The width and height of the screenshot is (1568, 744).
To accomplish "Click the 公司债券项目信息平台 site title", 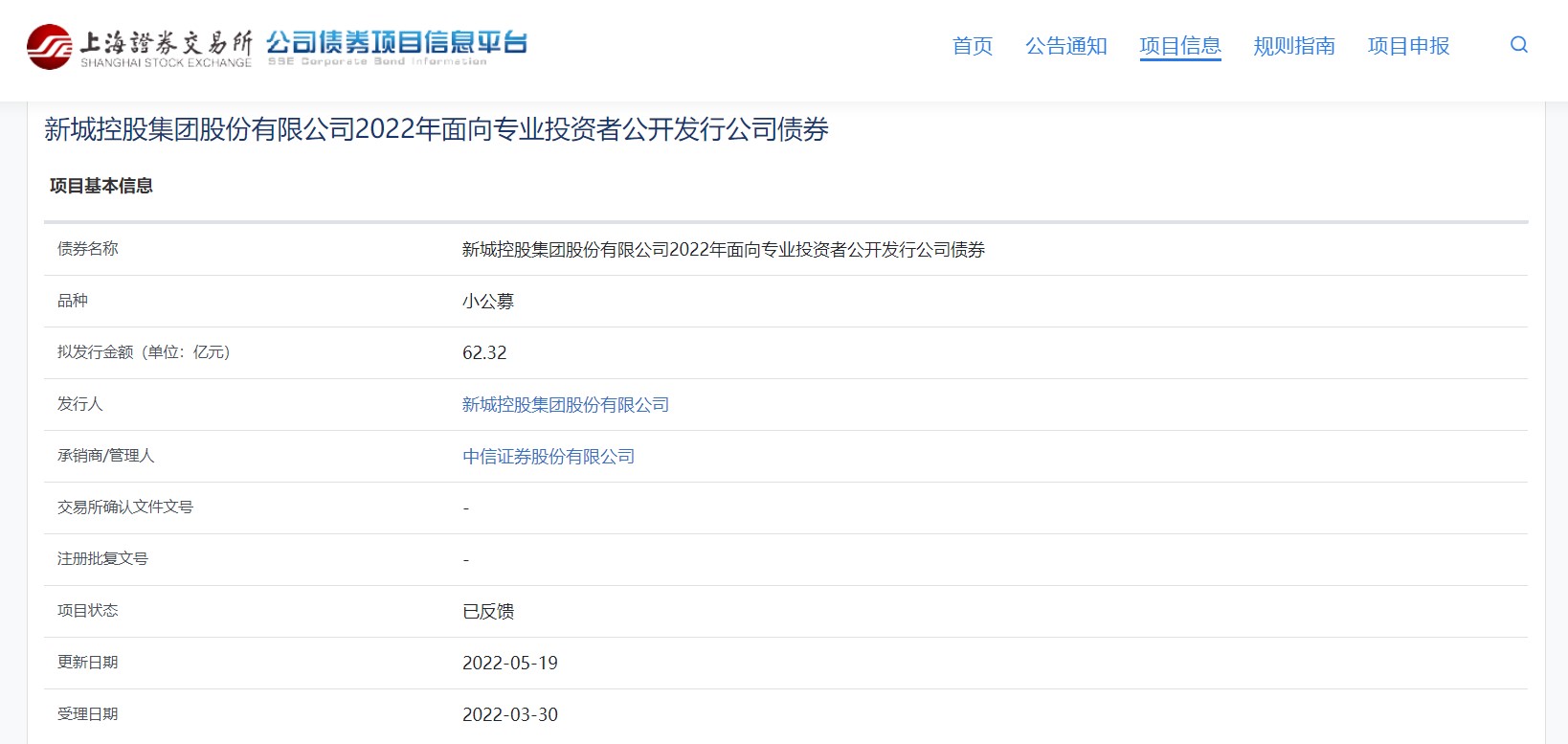I will [x=396, y=43].
